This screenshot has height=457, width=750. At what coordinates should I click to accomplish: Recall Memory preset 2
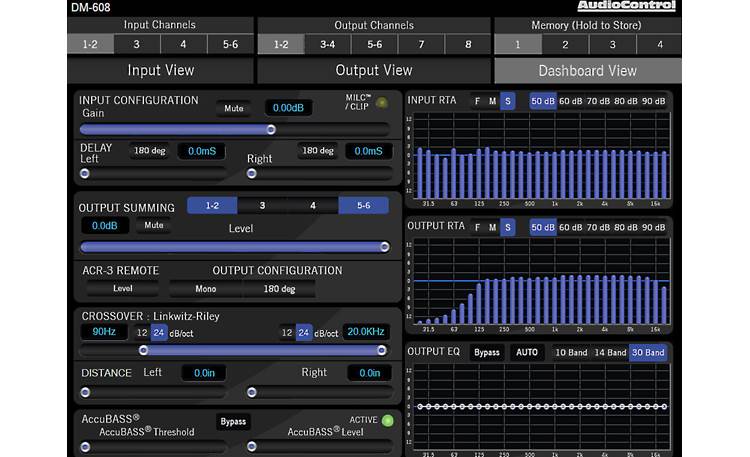[565, 45]
